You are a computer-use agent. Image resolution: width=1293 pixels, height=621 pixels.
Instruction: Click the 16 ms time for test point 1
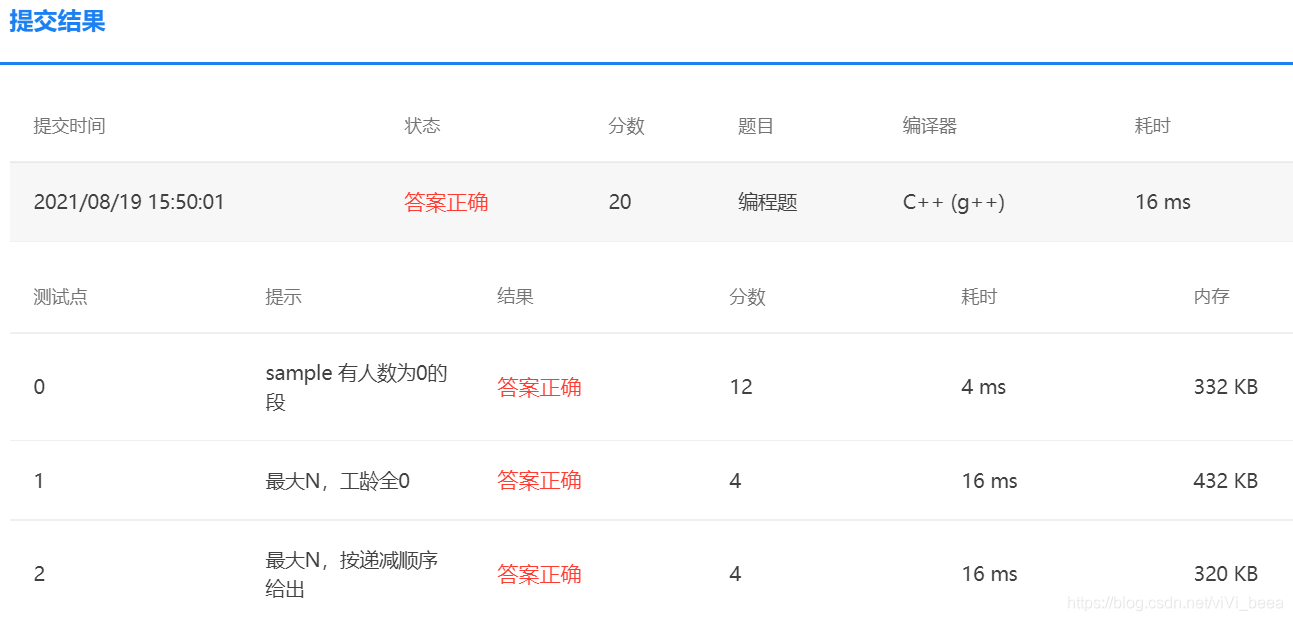989,481
